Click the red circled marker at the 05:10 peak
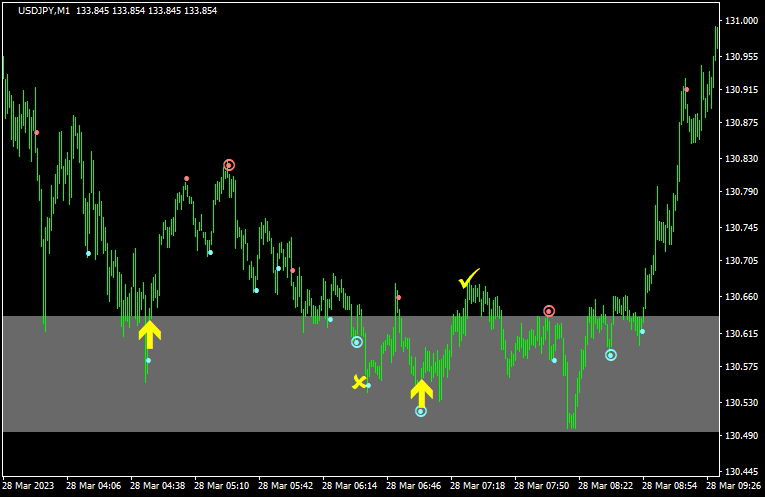765x497 pixels. click(229, 165)
